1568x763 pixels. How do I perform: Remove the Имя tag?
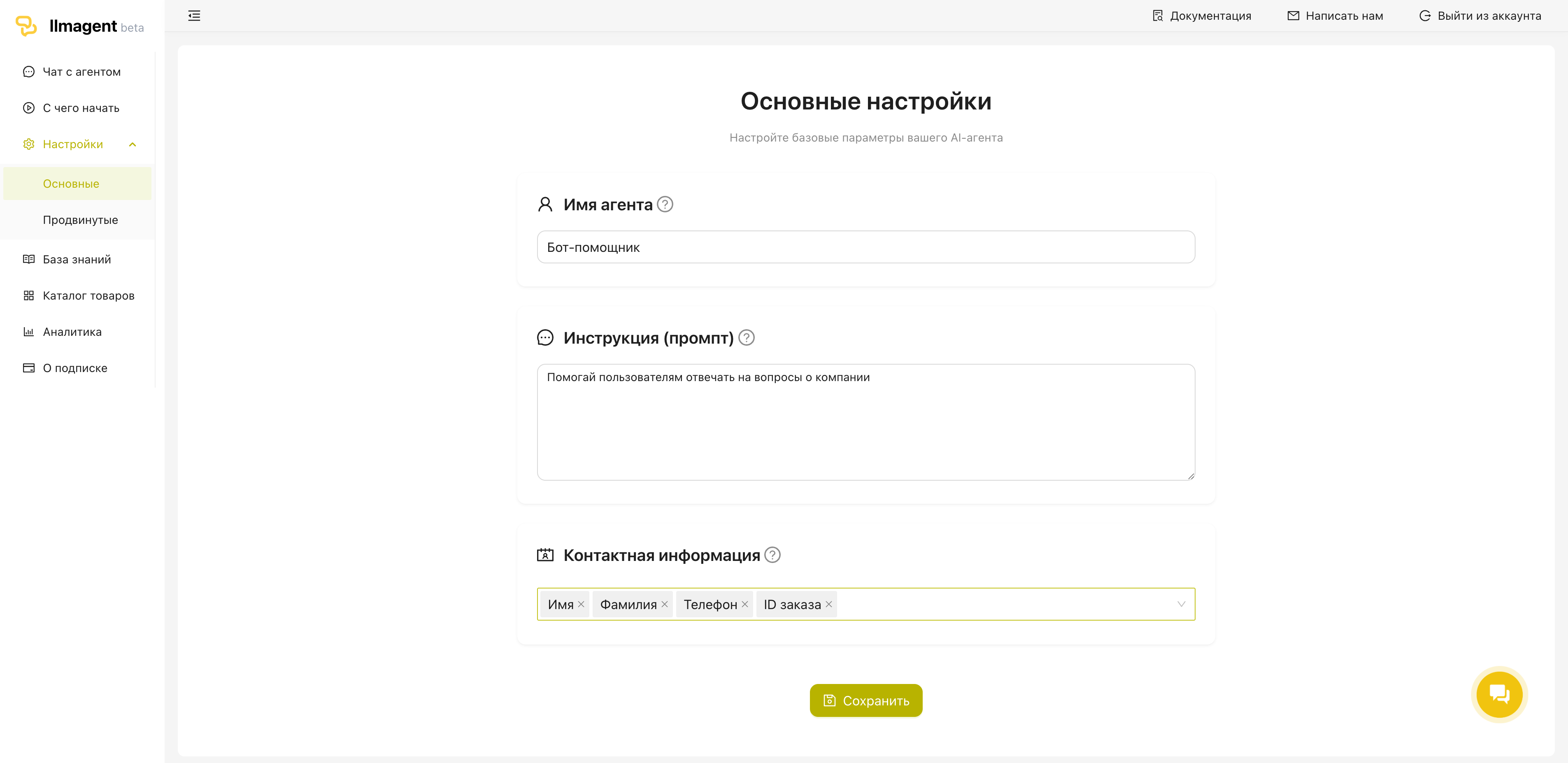click(581, 604)
